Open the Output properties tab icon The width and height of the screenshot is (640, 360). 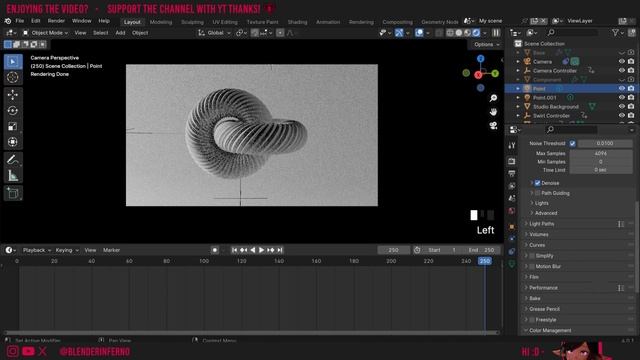pos(512,173)
